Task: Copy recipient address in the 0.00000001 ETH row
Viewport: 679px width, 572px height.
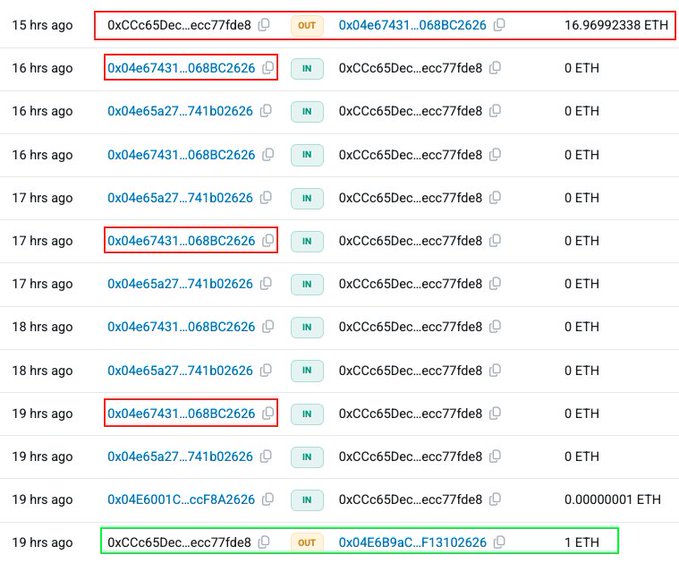Action: [495, 499]
